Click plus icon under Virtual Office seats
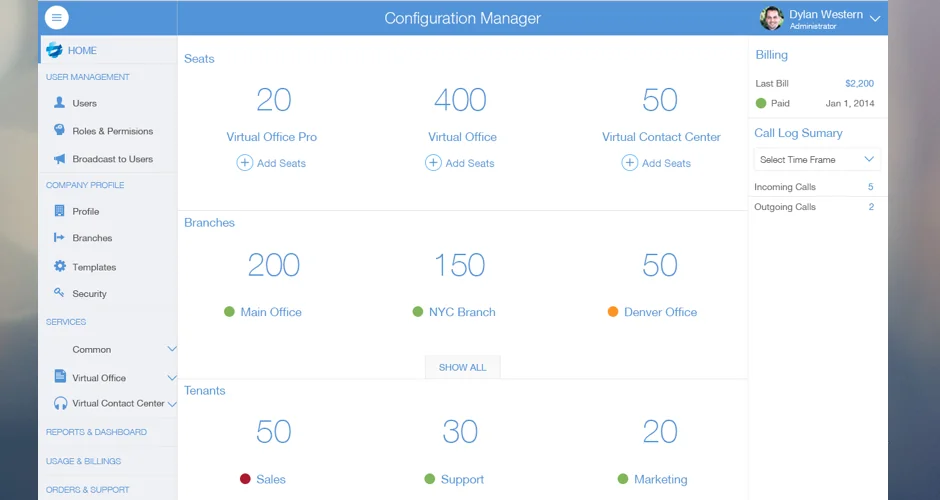The image size is (940, 500). [x=433, y=162]
